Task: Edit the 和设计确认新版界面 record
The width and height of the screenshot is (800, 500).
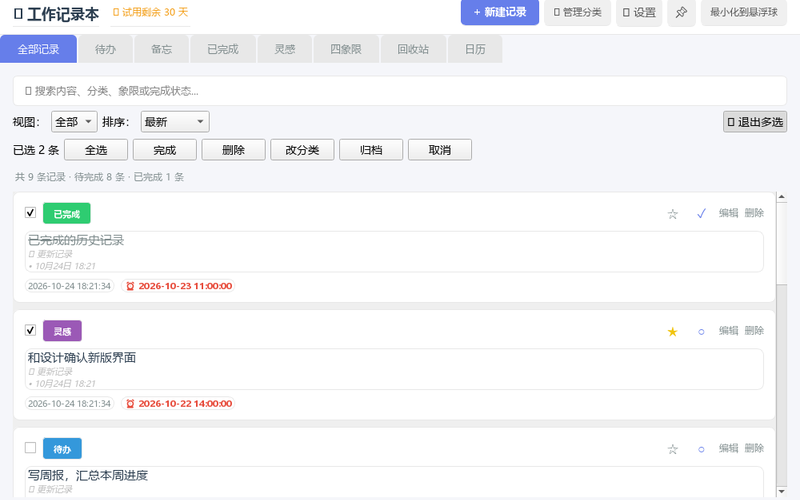Action: (x=729, y=331)
